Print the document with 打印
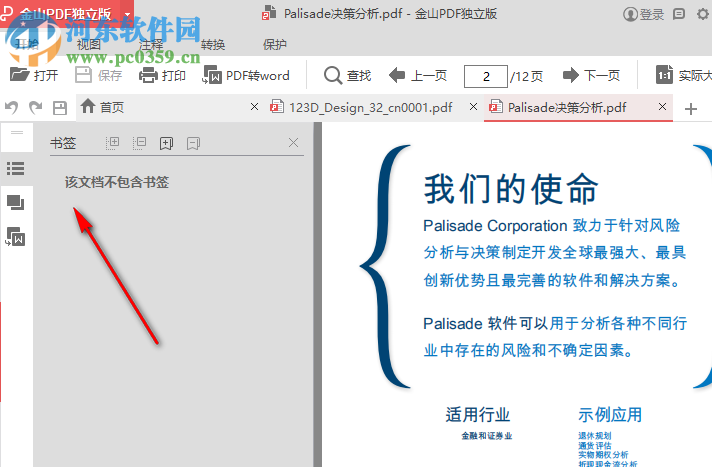 pos(162,75)
